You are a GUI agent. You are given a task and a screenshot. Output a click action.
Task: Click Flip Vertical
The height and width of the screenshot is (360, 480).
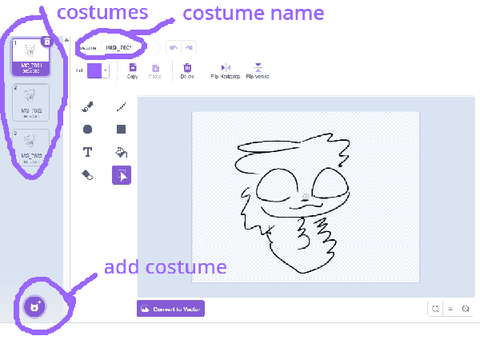(x=258, y=71)
